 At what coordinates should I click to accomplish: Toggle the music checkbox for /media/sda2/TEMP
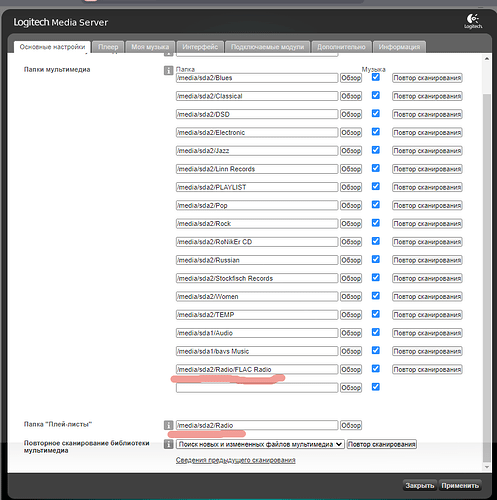click(376, 314)
